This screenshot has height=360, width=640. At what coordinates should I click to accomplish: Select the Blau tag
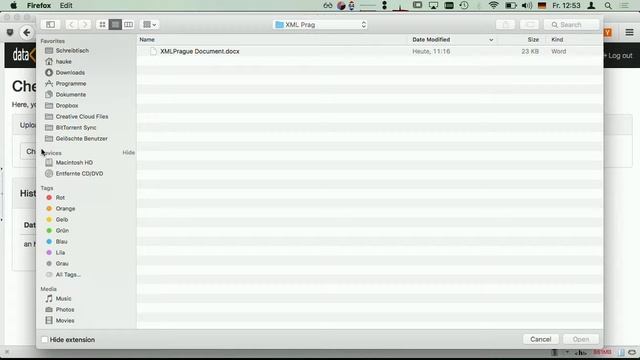pyautogui.click(x=61, y=242)
